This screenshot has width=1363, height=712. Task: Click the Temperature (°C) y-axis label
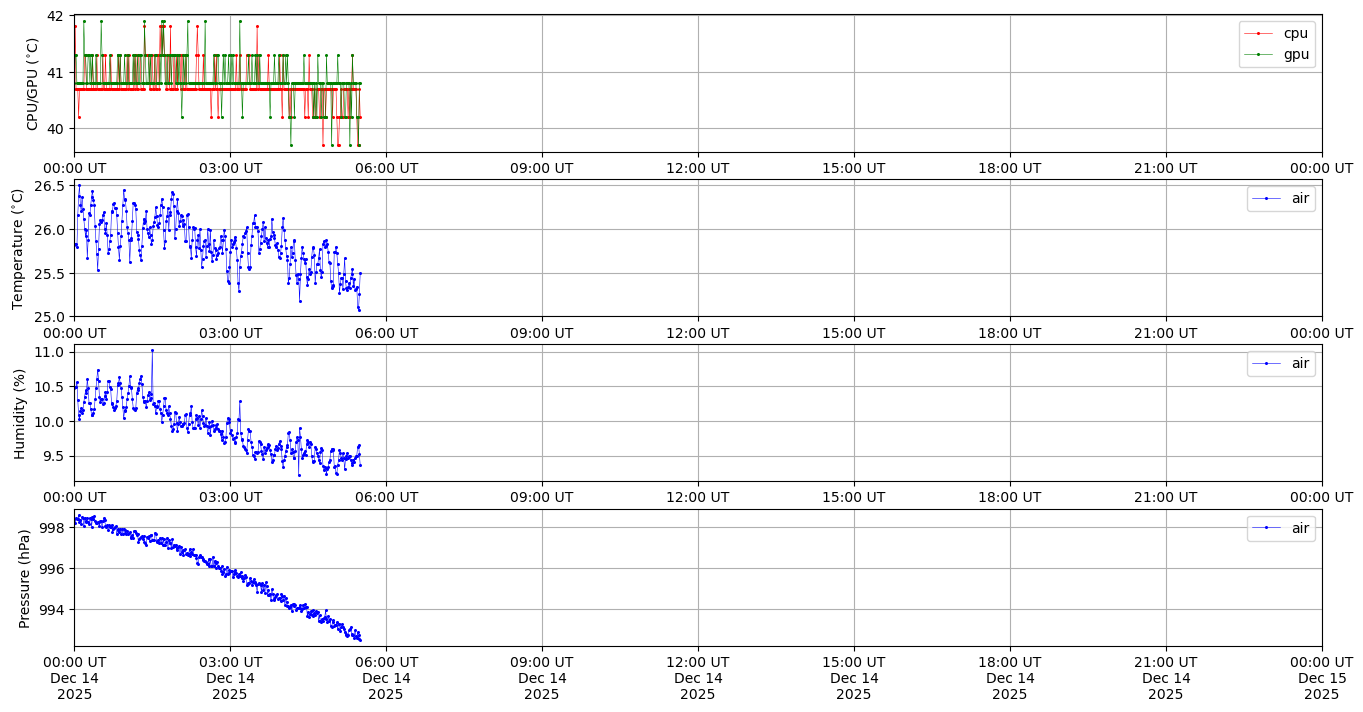coord(18,248)
